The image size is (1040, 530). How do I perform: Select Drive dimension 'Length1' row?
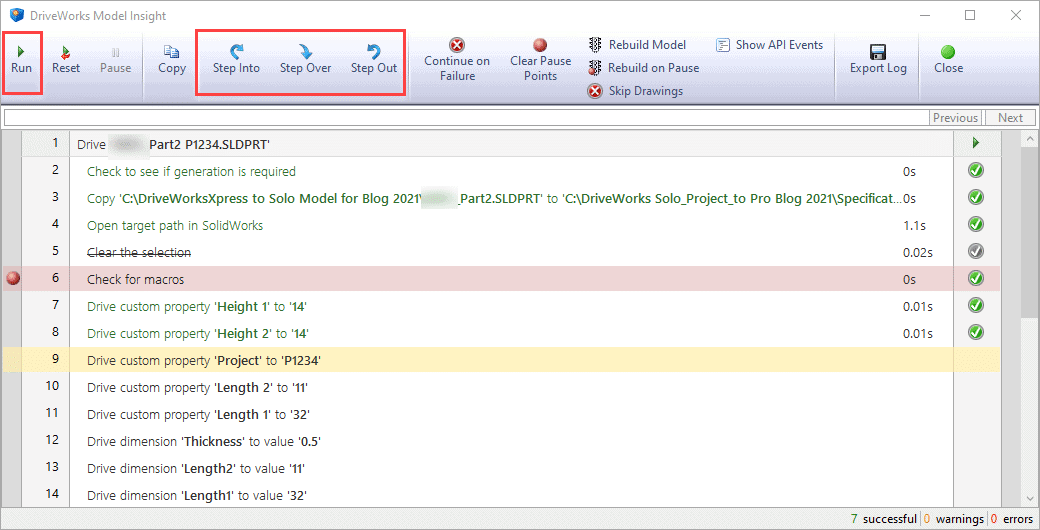(511, 495)
